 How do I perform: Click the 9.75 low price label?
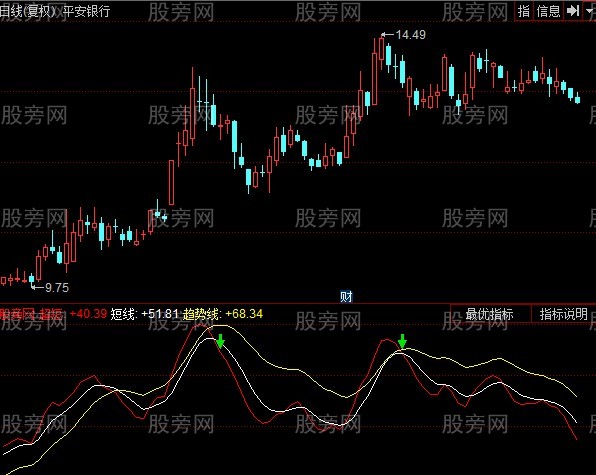[57, 288]
